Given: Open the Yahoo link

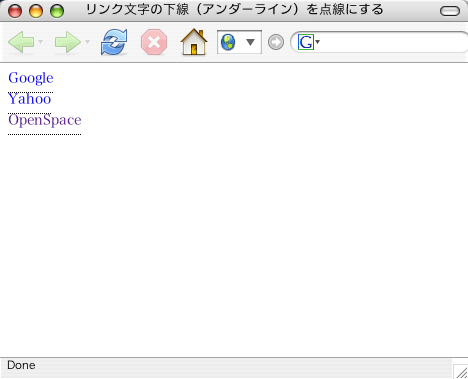Looking at the screenshot, I should point(30,99).
